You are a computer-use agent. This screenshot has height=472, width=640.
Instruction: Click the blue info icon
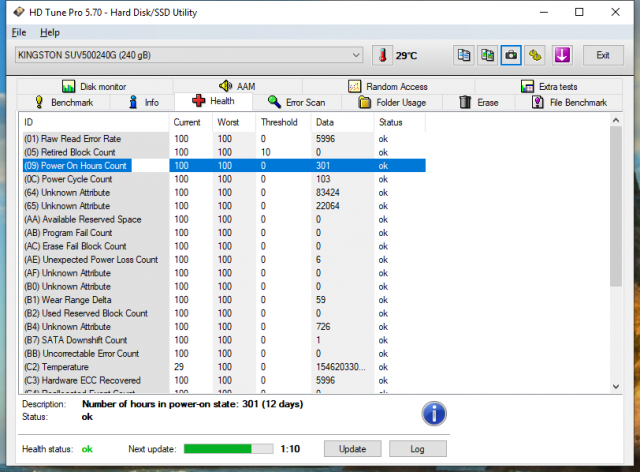click(433, 413)
